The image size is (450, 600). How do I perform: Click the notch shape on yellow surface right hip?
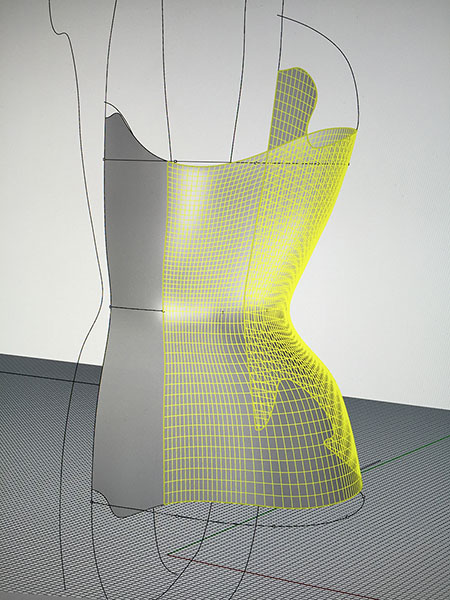click(337, 440)
